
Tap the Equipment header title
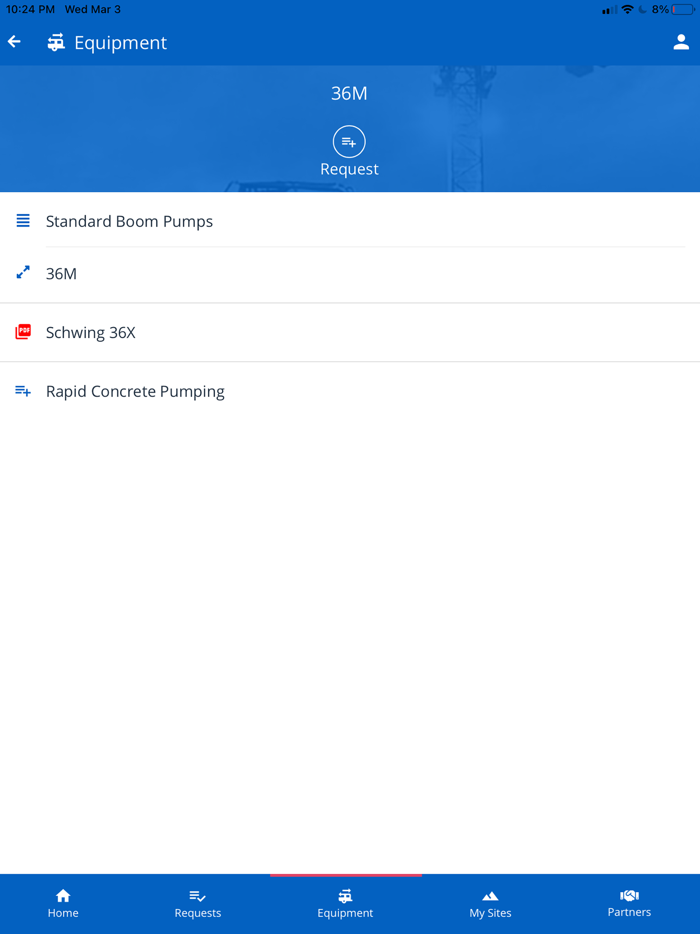[x=120, y=43]
